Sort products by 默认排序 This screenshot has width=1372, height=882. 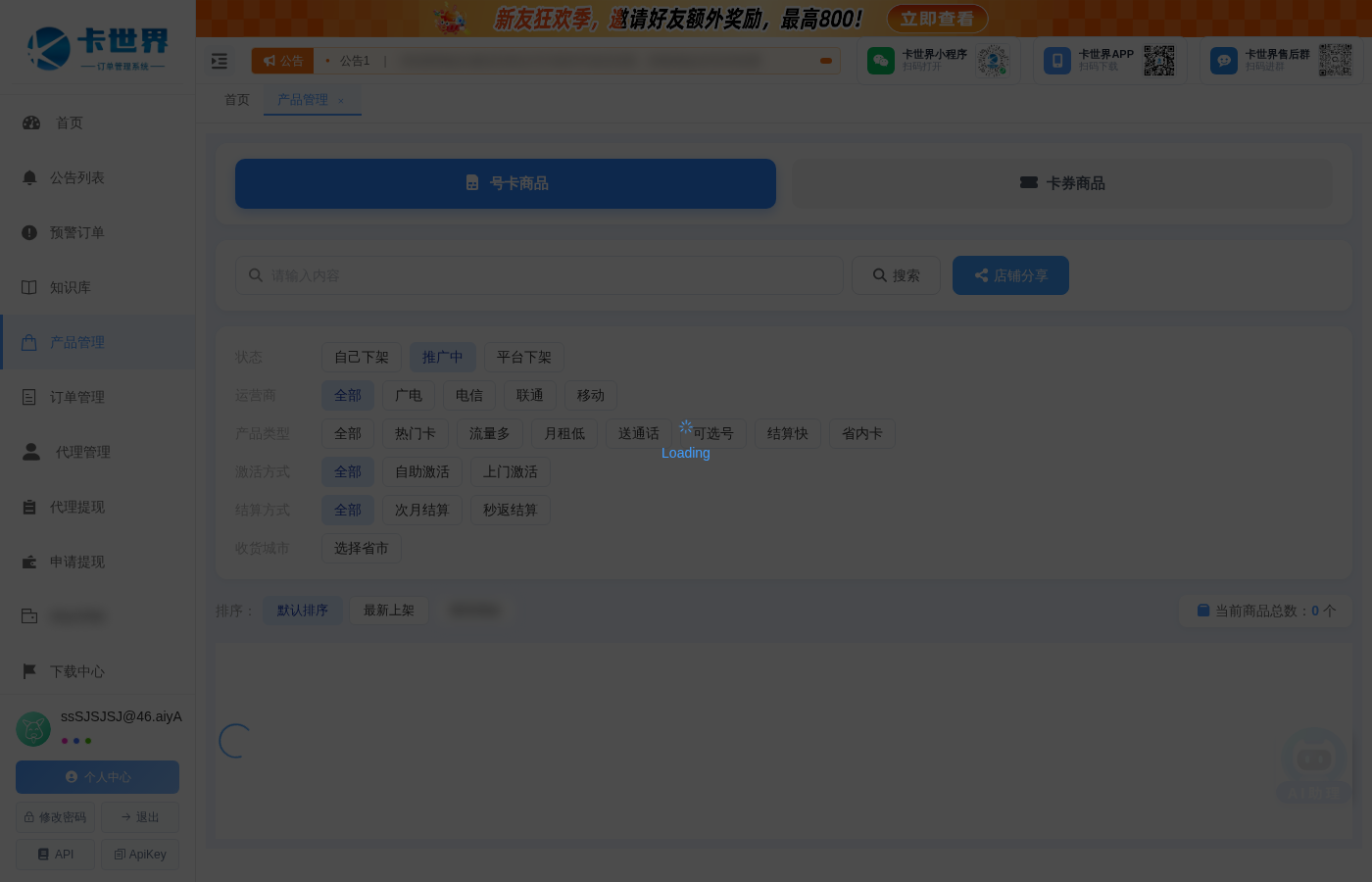click(x=303, y=611)
